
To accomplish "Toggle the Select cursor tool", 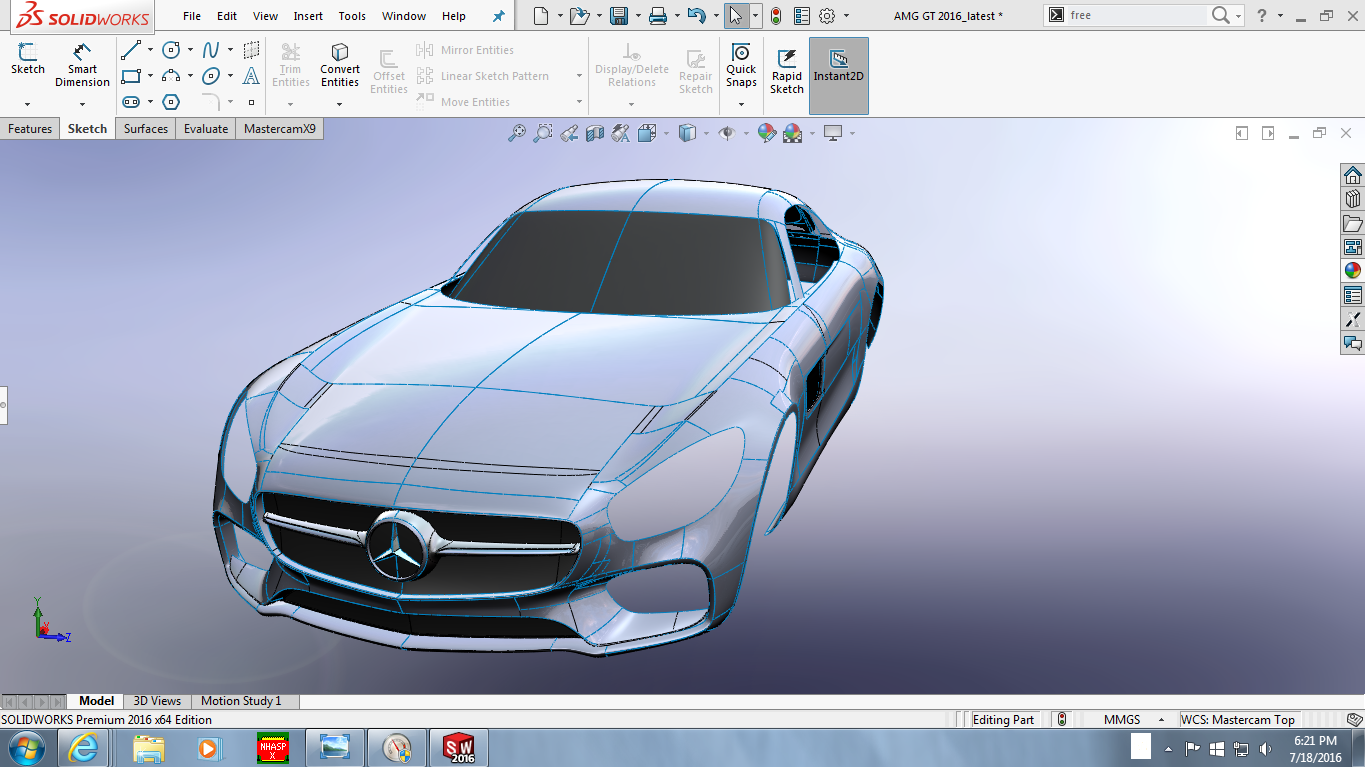I will click(x=737, y=16).
